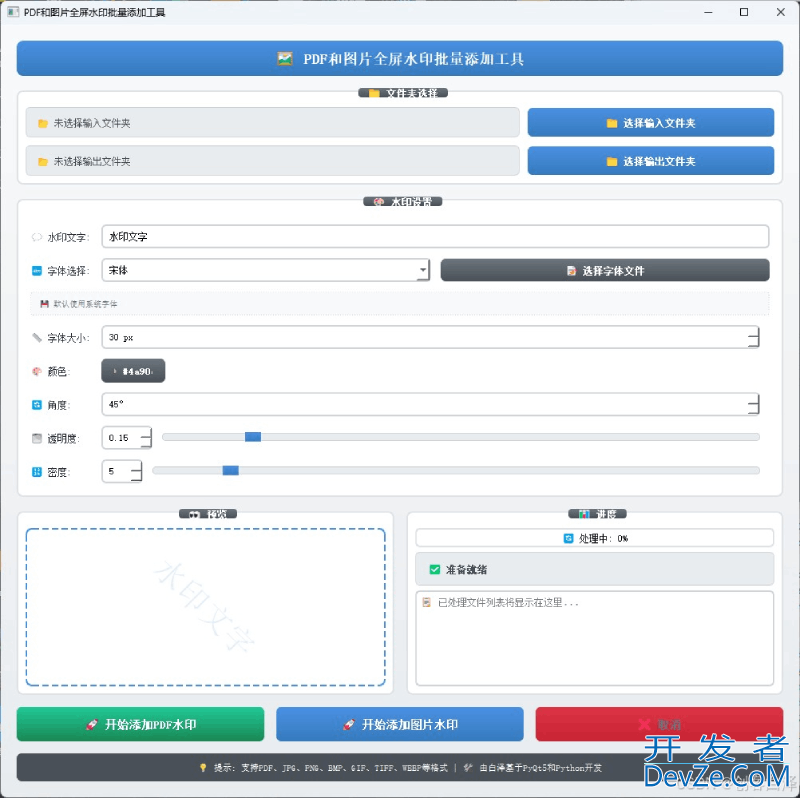
Task: Click the palette icon beside 颜色
Action: pos(37,371)
